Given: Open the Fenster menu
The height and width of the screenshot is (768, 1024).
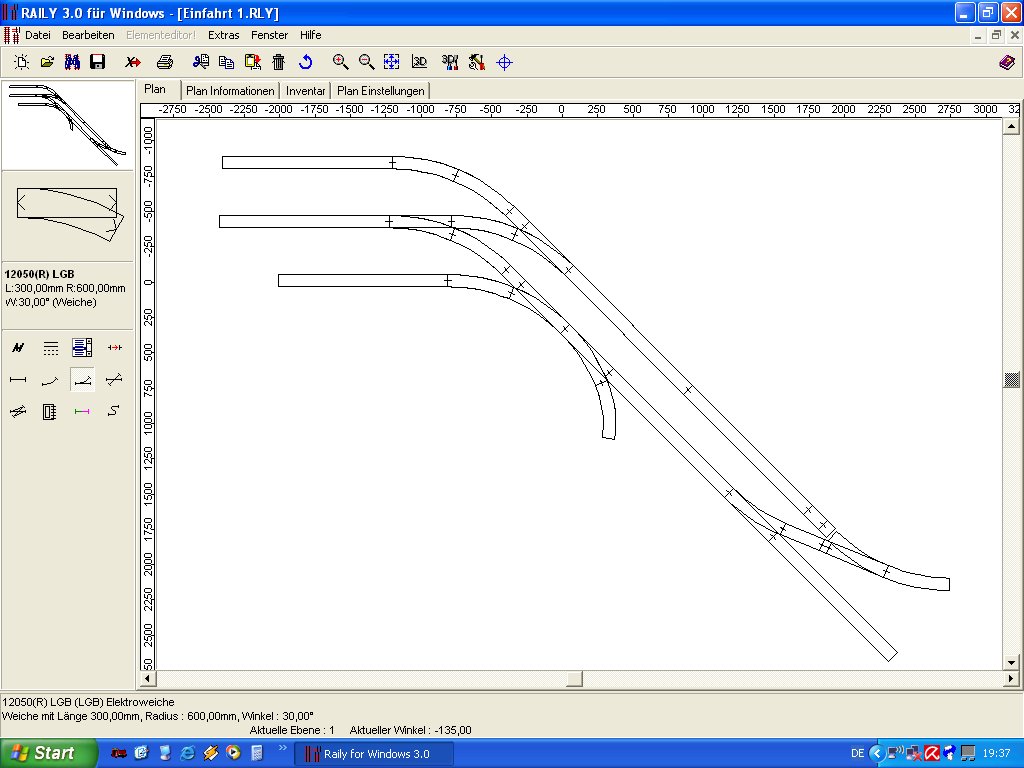Looking at the screenshot, I should [269, 35].
